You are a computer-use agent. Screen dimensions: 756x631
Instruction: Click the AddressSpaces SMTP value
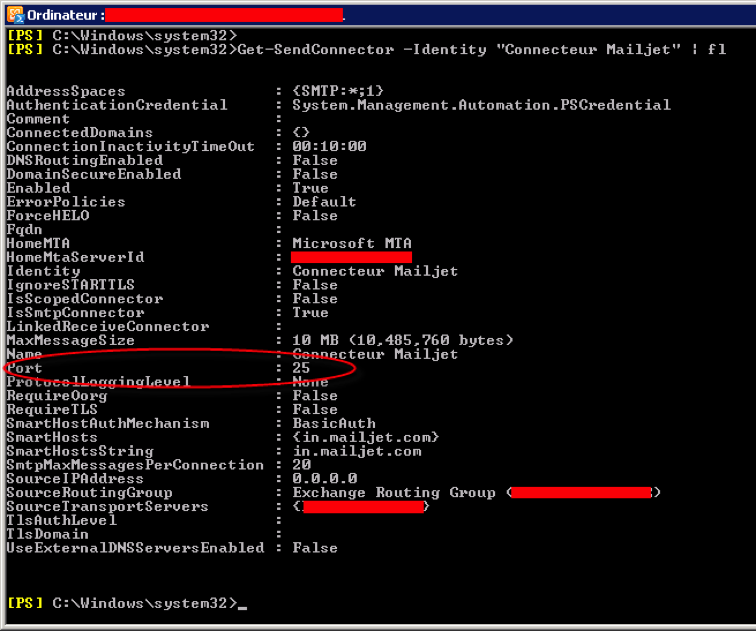338,91
